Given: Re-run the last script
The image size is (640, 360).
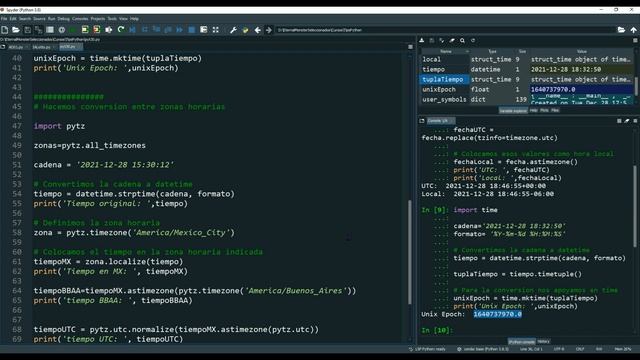Looking at the screenshot, I should point(120,30).
